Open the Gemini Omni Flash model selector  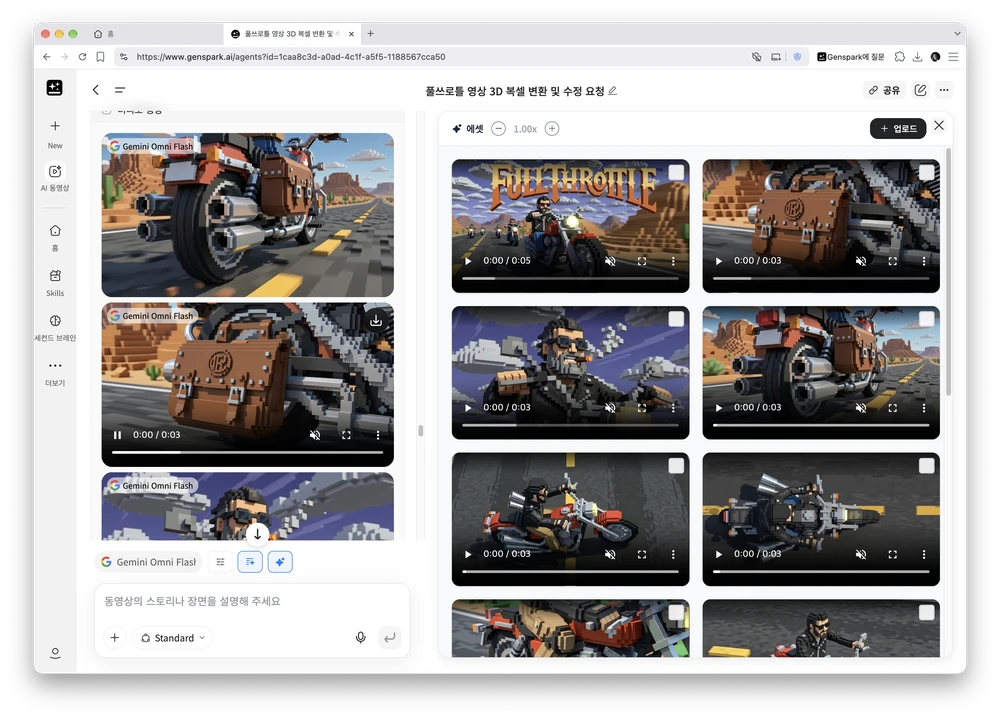click(x=149, y=562)
